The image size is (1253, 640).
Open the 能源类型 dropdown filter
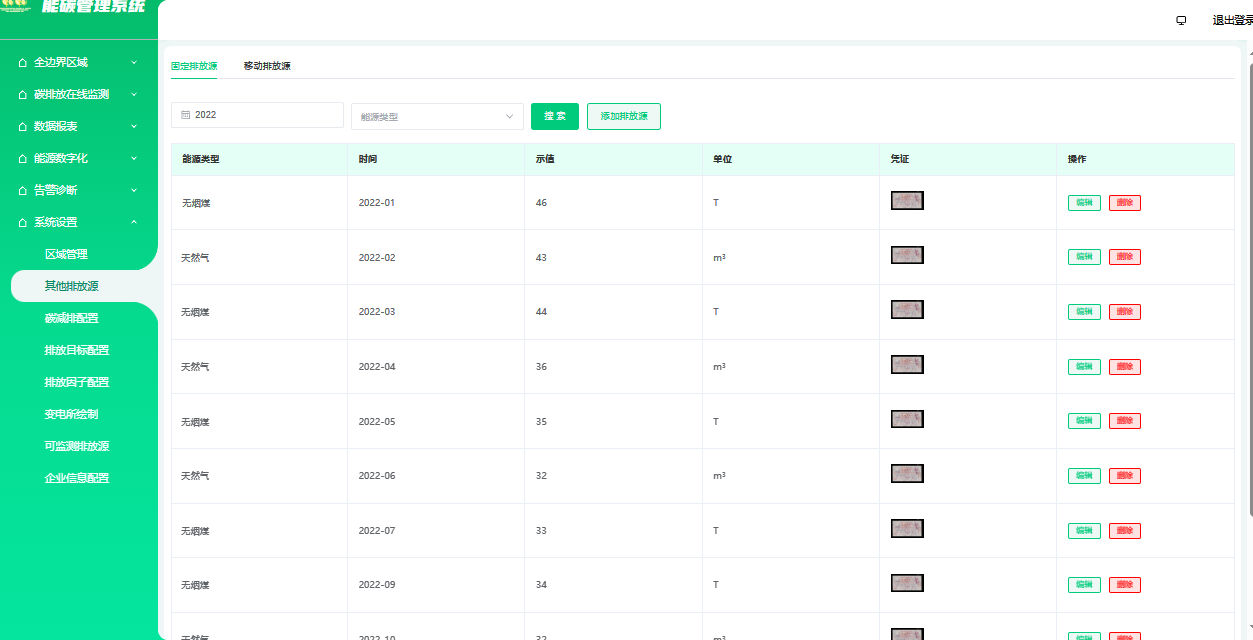pyautogui.click(x=437, y=117)
